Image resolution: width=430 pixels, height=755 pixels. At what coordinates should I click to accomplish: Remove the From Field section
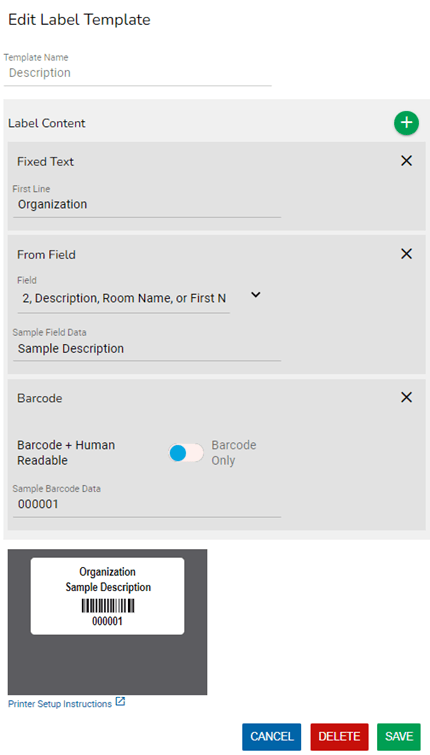pos(406,254)
